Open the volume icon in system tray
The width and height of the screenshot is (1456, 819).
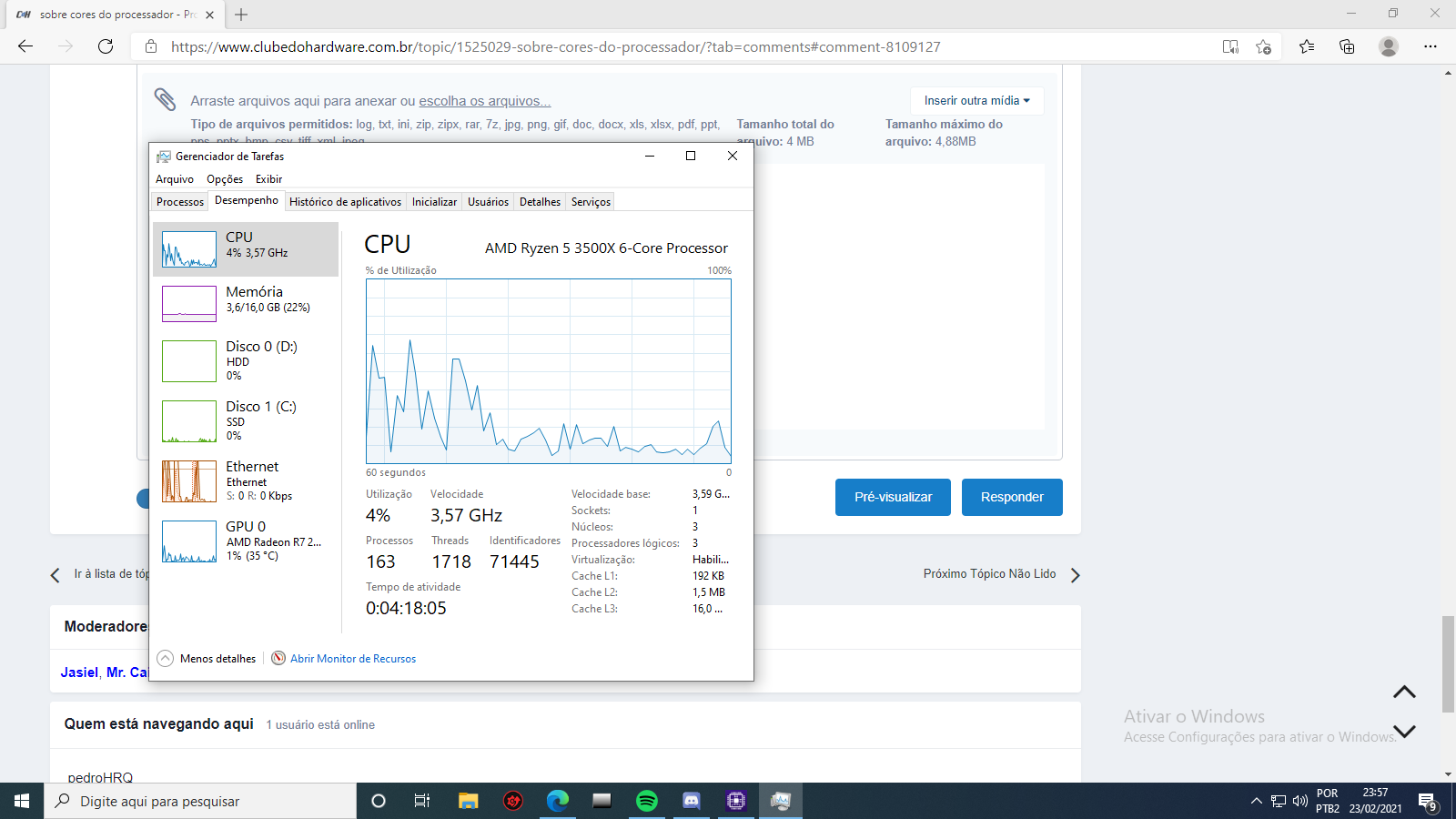[1300, 801]
